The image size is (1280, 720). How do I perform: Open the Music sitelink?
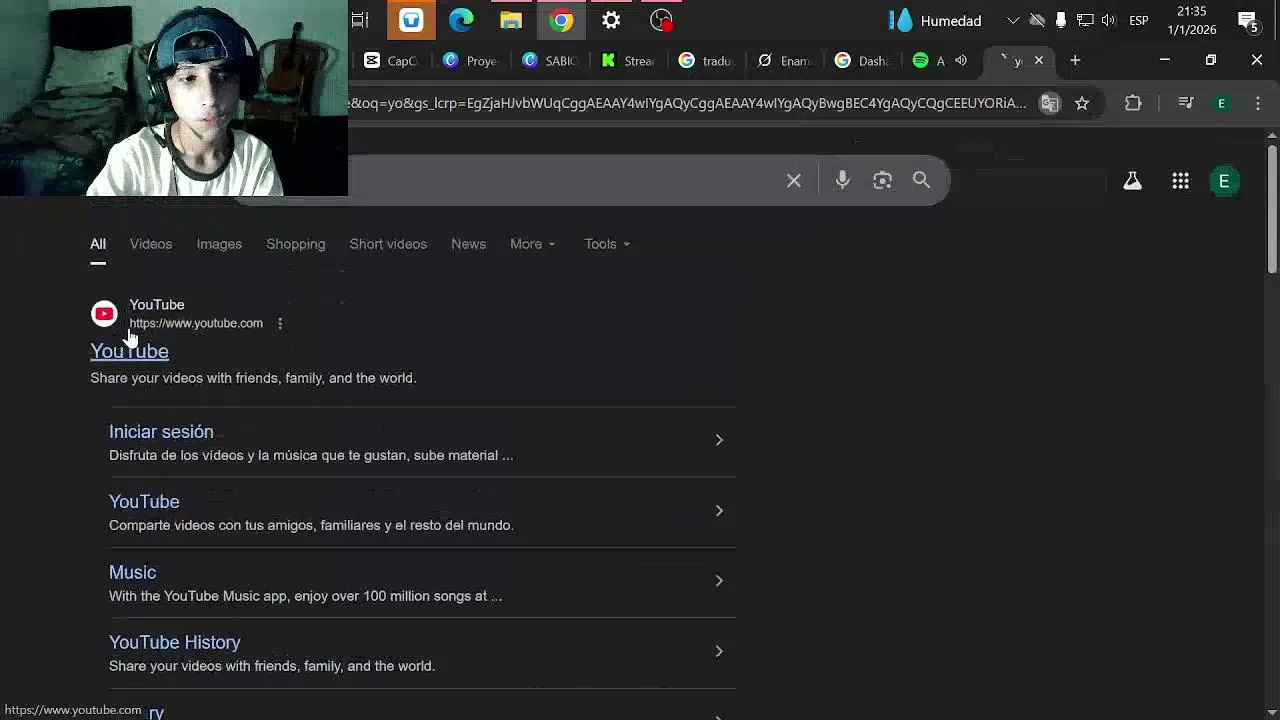132,573
